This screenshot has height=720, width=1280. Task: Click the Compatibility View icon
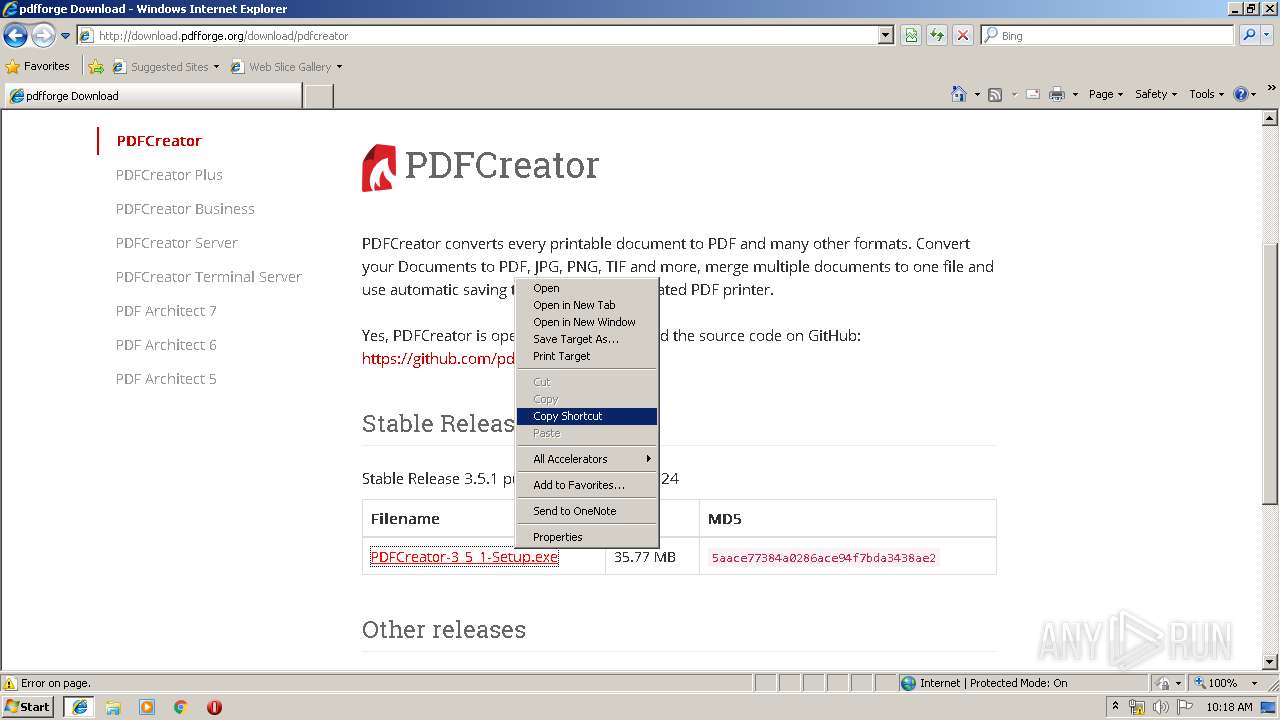tap(911, 36)
